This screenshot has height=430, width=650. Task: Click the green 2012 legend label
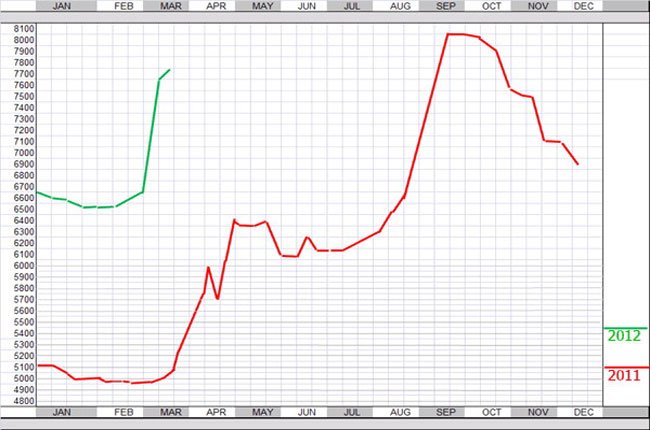coord(624,335)
